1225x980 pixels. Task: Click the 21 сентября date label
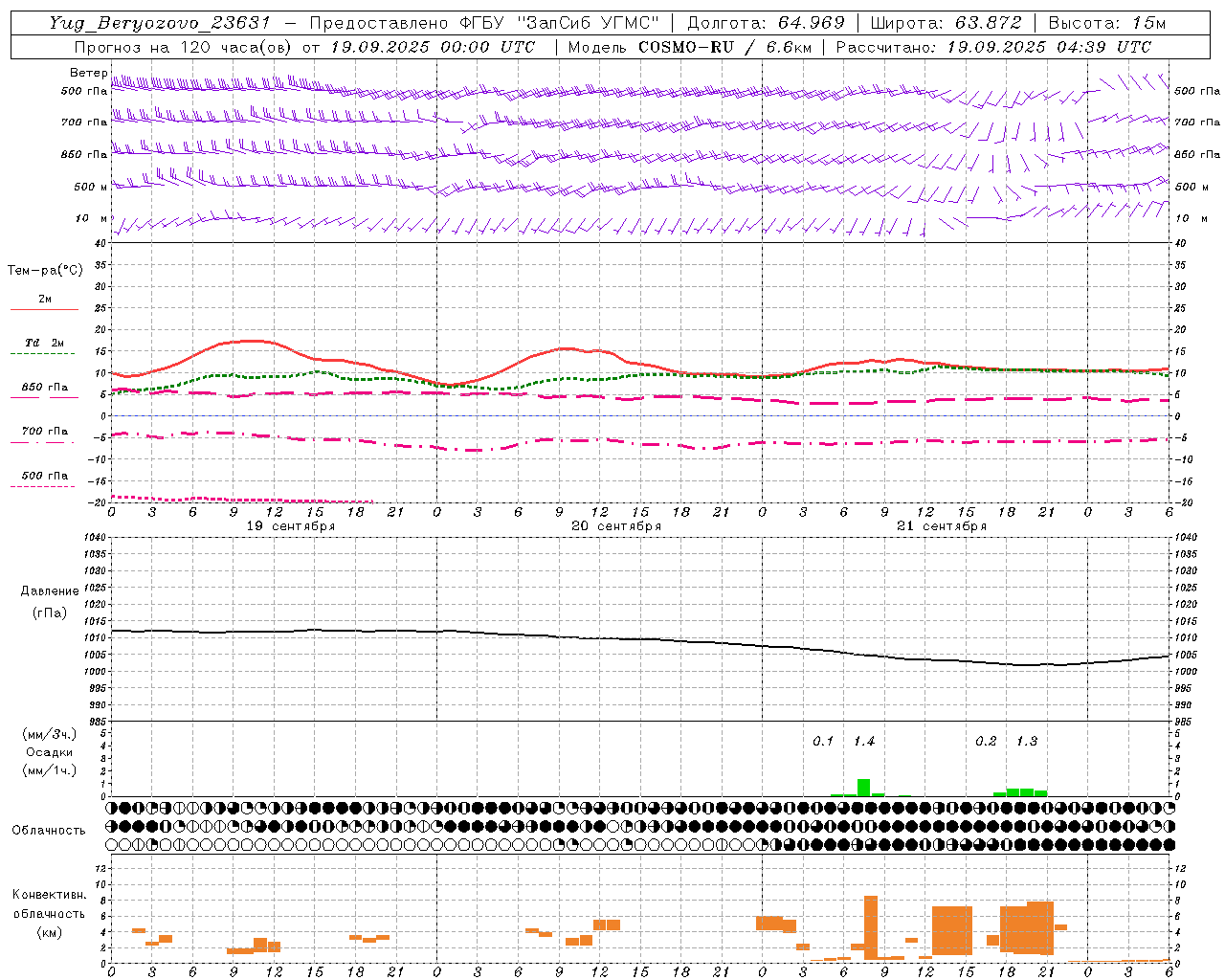tap(942, 526)
